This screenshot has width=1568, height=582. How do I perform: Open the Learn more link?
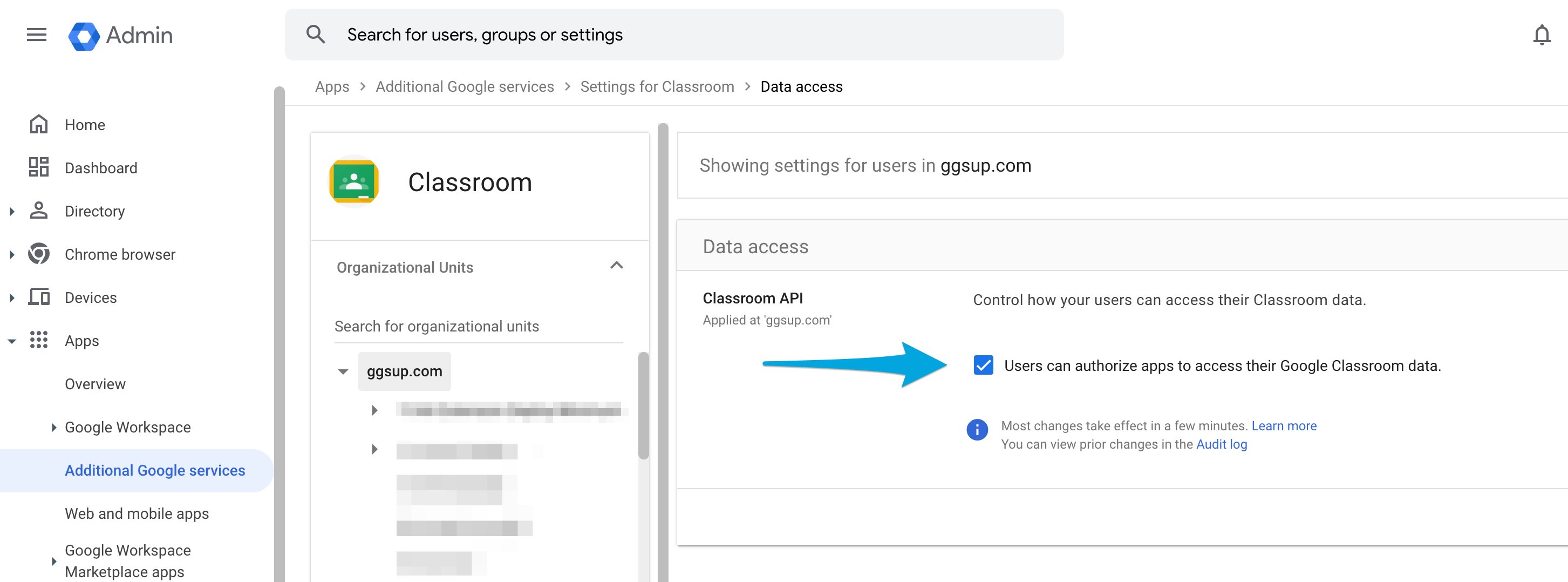click(x=1284, y=425)
